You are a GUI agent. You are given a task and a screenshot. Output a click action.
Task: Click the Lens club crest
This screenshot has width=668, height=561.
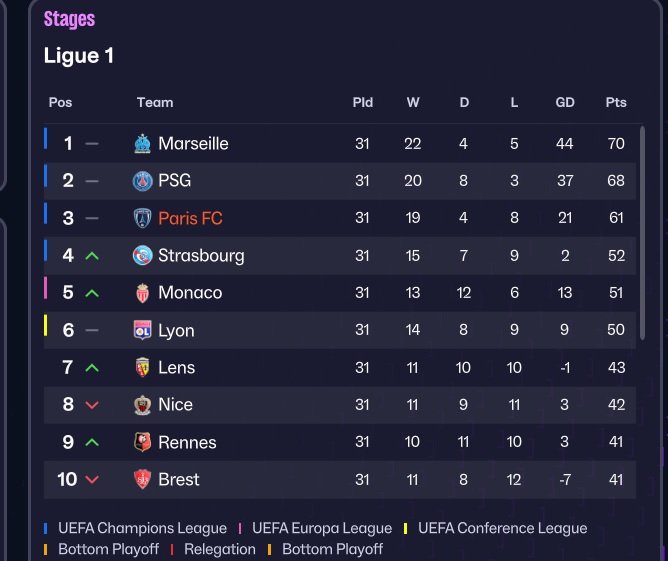coord(142,367)
